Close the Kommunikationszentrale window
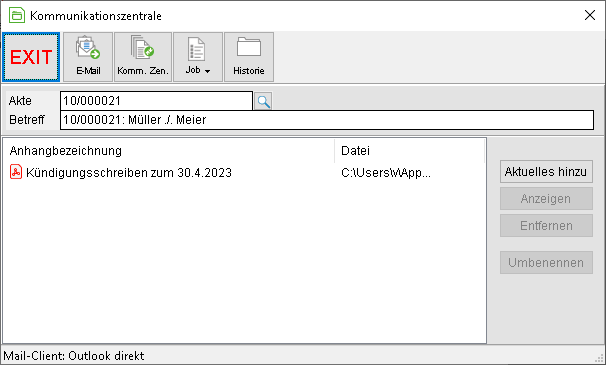 590,15
